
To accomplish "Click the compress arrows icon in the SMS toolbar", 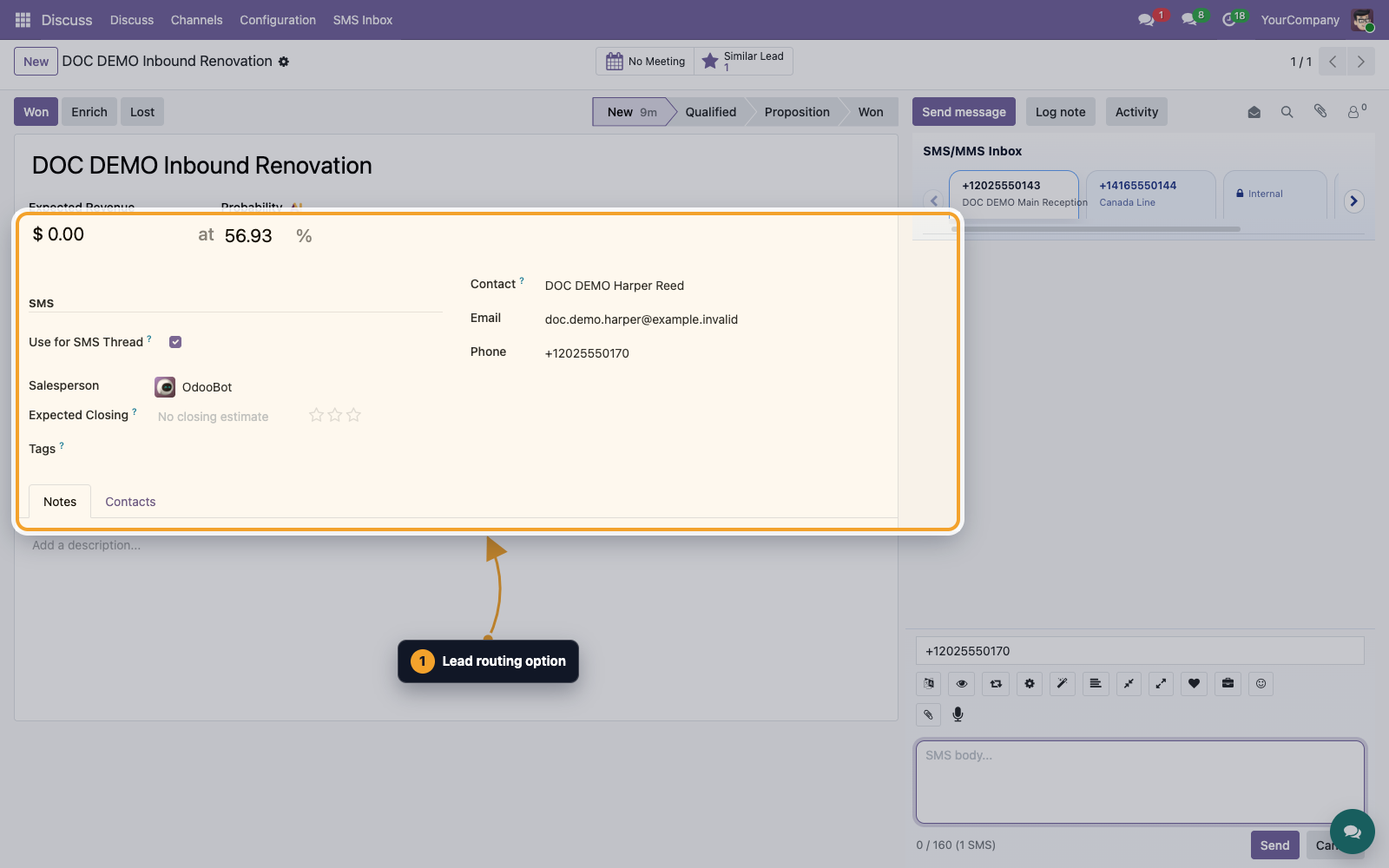I will (1129, 684).
